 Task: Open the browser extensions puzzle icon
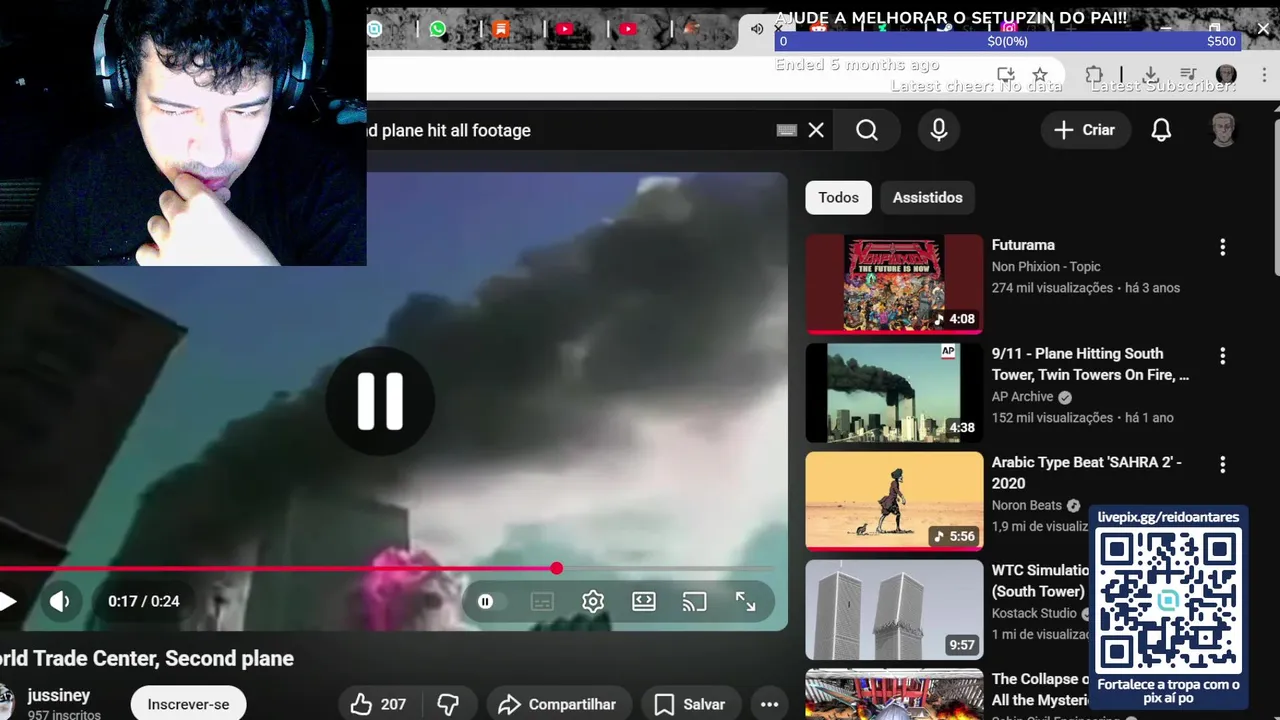(1094, 75)
